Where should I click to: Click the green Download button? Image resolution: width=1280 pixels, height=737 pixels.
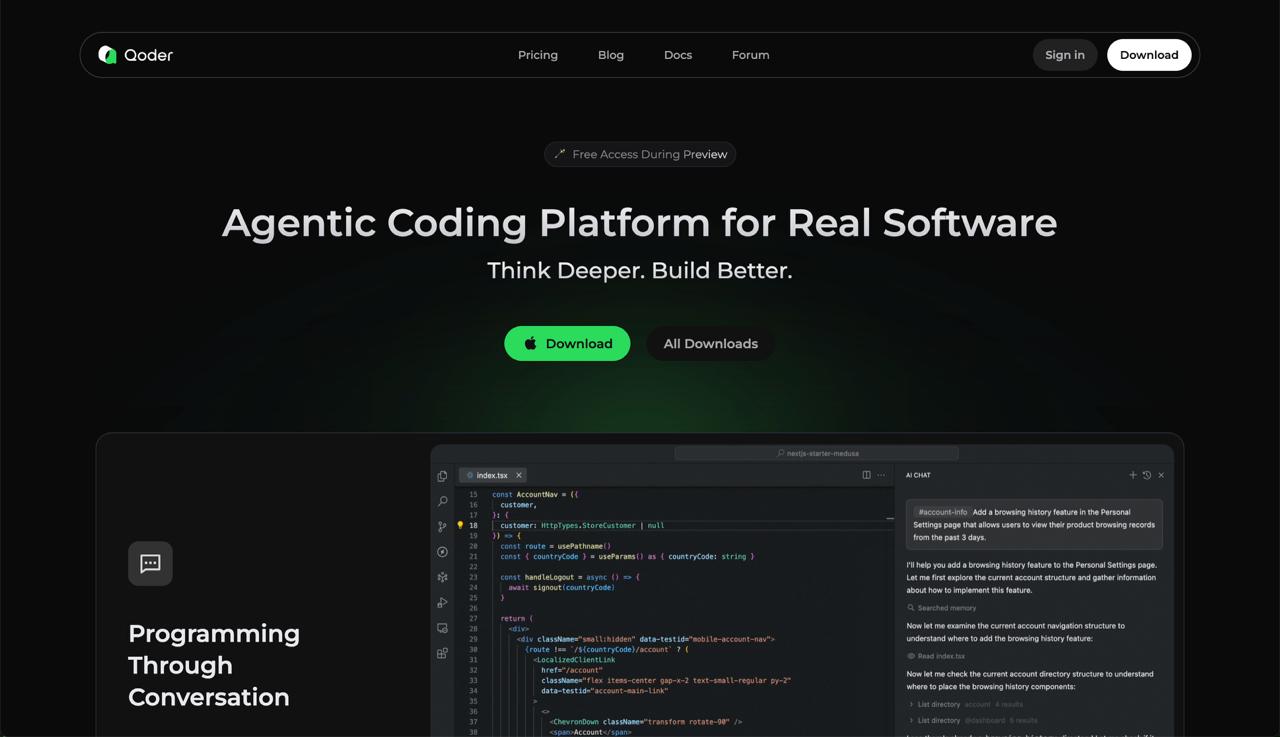point(567,343)
